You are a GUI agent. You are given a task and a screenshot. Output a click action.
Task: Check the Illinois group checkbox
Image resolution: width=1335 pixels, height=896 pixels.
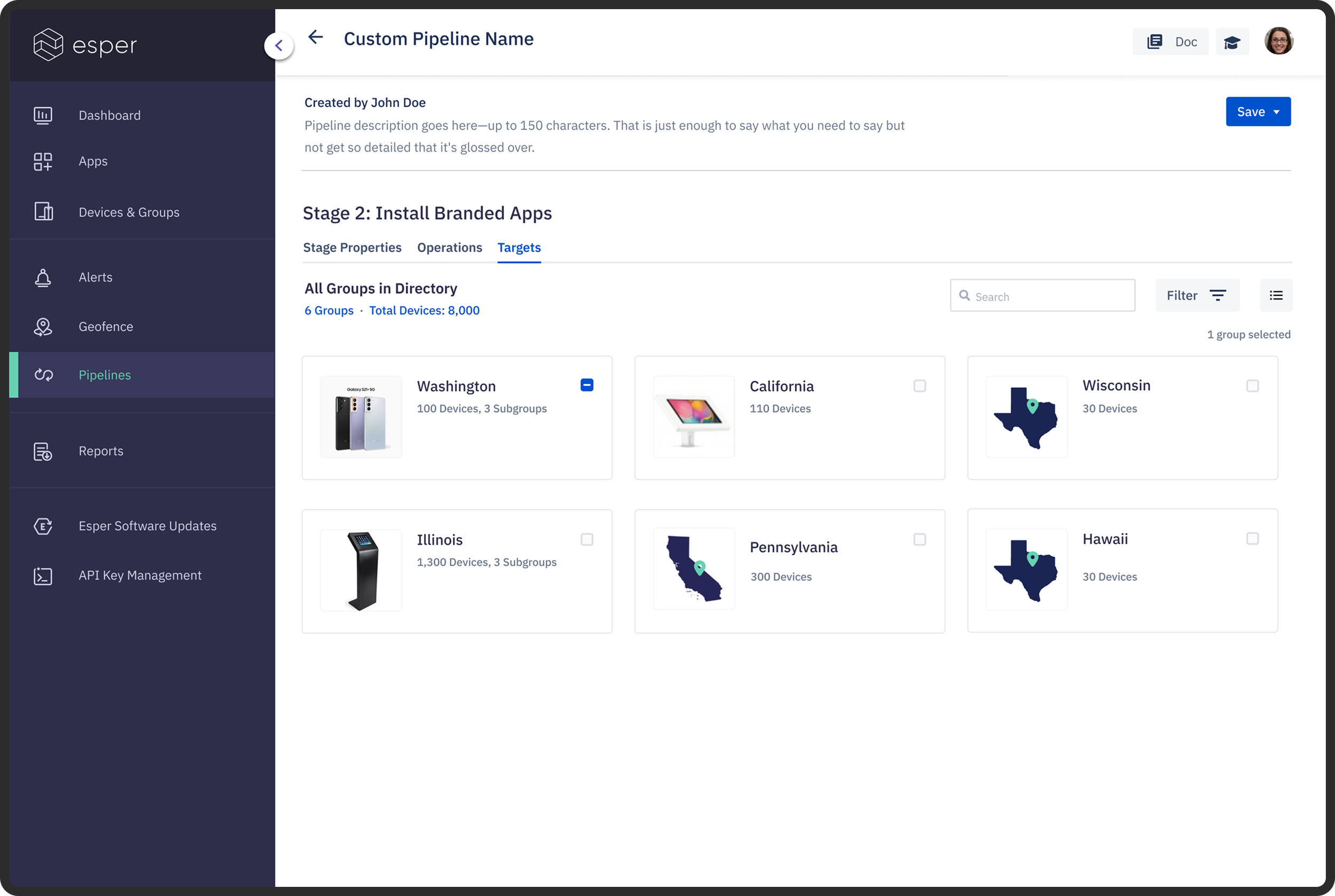(x=586, y=540)
